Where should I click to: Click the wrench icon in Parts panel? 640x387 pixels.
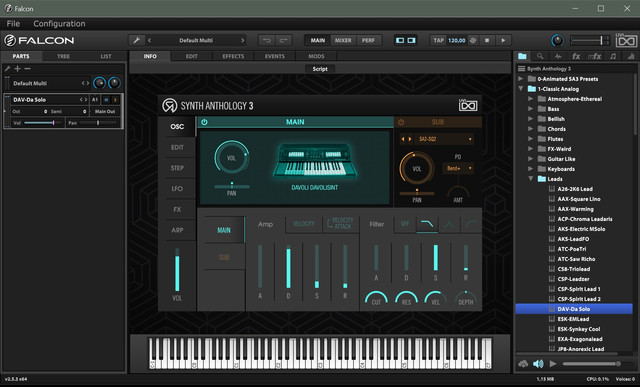pos(7,69)
